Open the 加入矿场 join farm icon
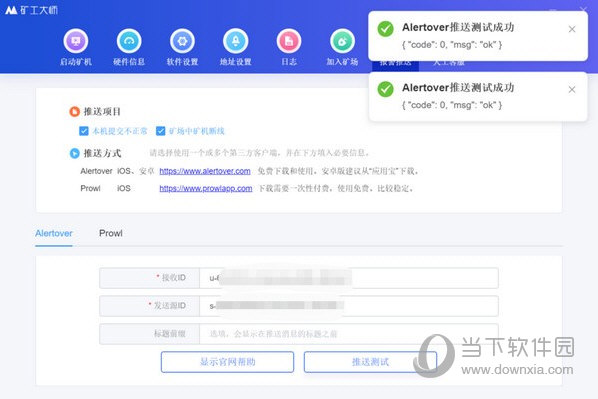 click(342, 41)
